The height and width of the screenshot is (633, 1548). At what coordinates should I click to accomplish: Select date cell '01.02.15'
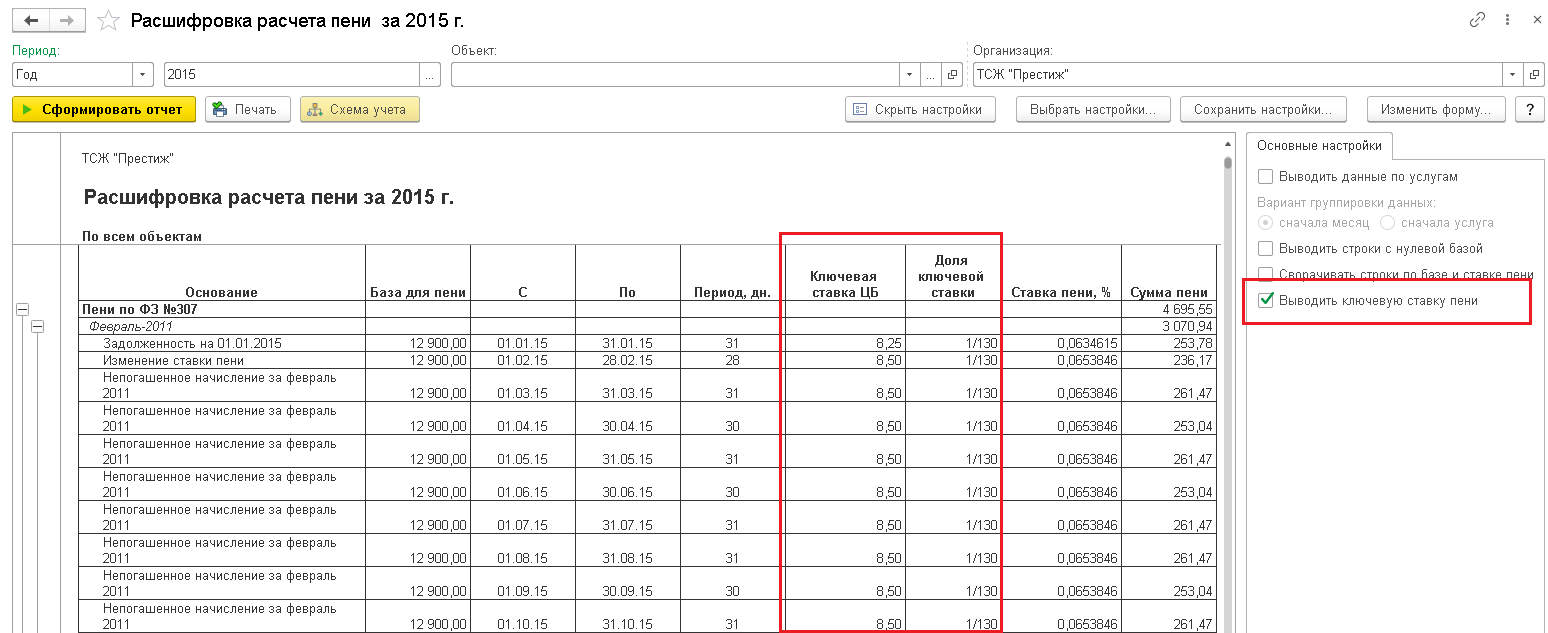(523, 360)
